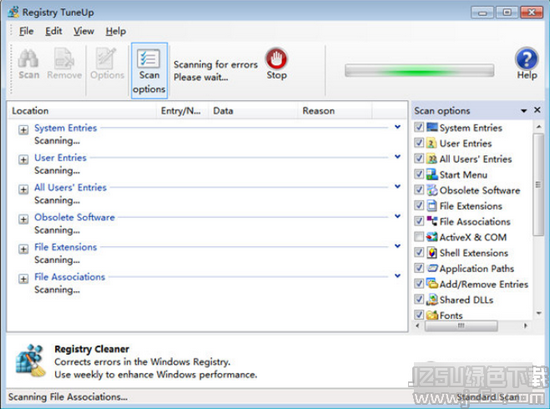Collapse All Users' Entries group with its chevron
Viewport: 550px width, 409px height.
coord(397,187)
